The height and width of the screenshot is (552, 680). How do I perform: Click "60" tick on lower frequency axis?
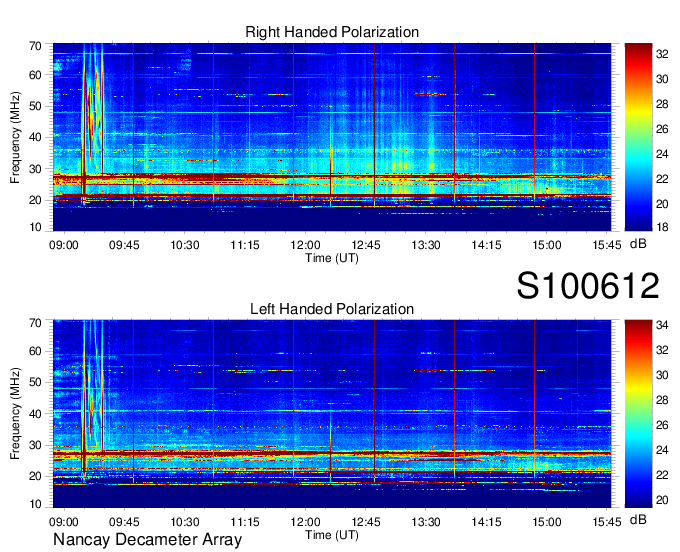pyautogui.click(x=35, y=351)
